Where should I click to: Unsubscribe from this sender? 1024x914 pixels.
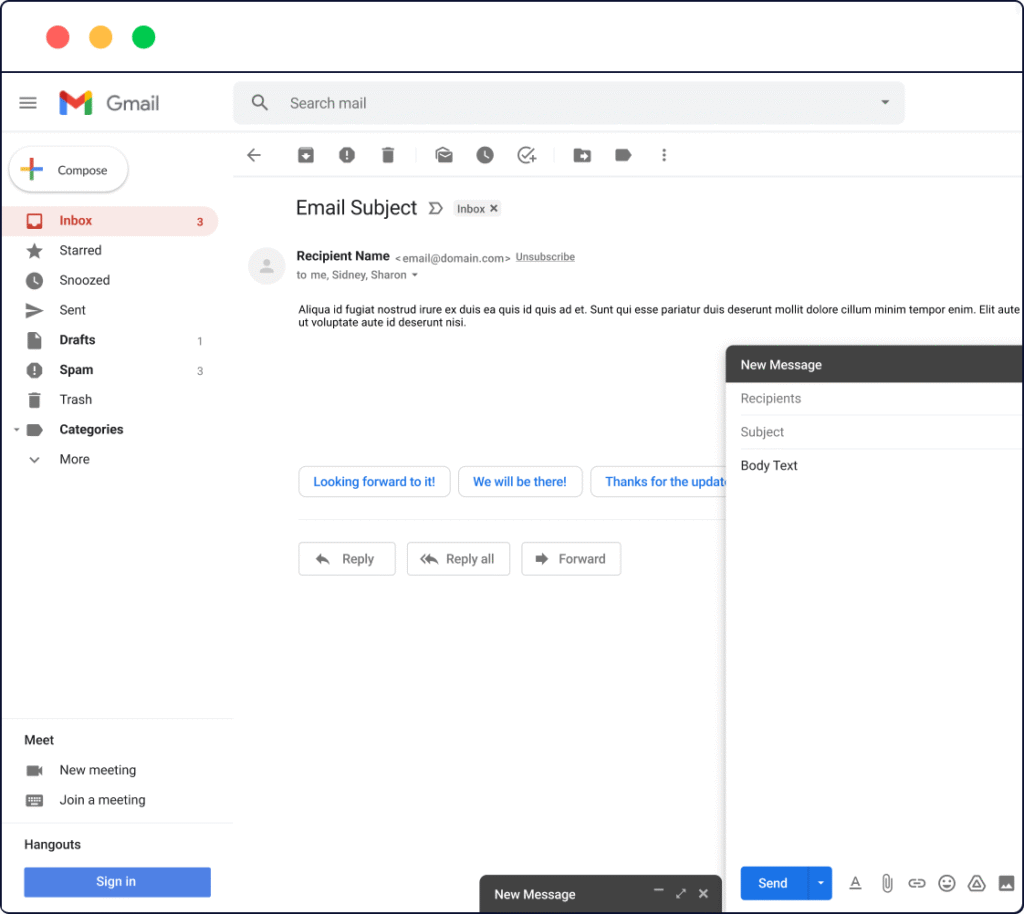click(545, 256)
